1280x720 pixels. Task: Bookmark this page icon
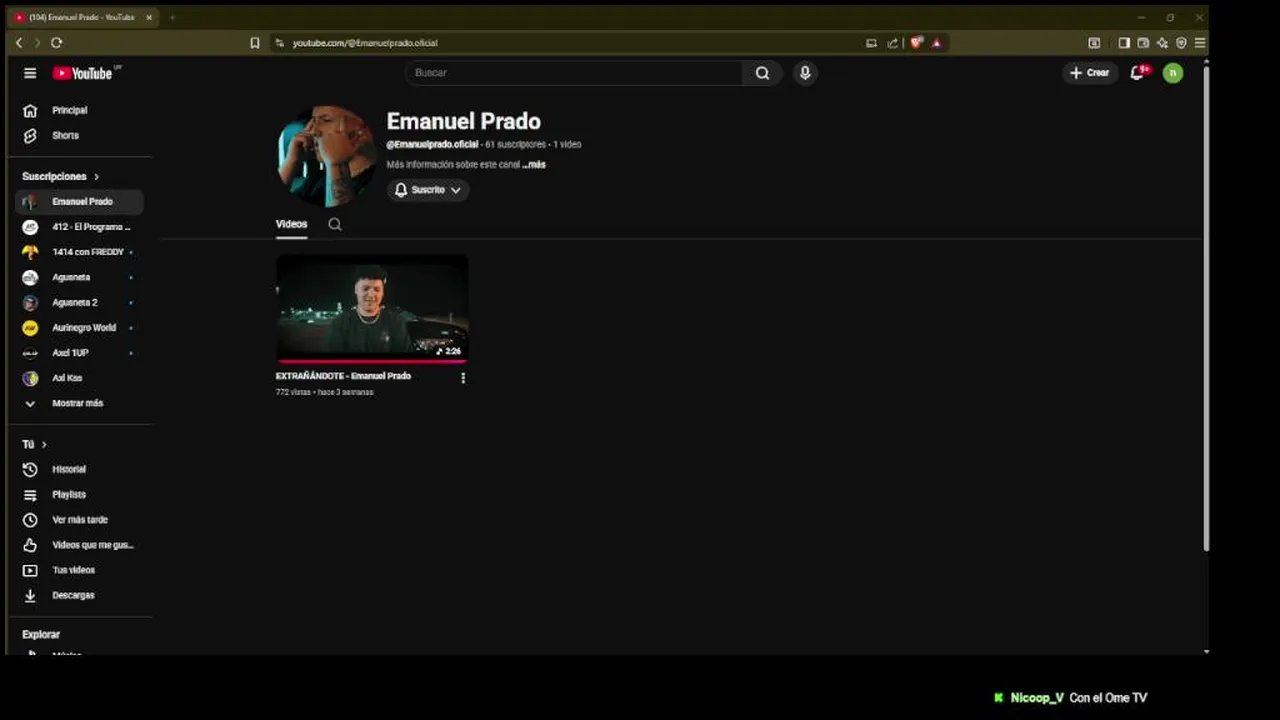click(255, 43)
